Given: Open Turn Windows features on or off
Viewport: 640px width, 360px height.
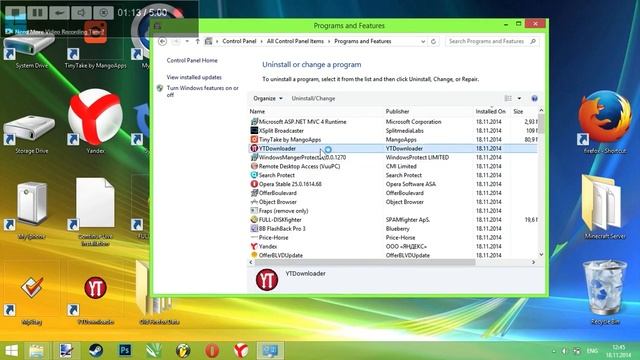Looking at the screenshot, I should tap(202, 91).
